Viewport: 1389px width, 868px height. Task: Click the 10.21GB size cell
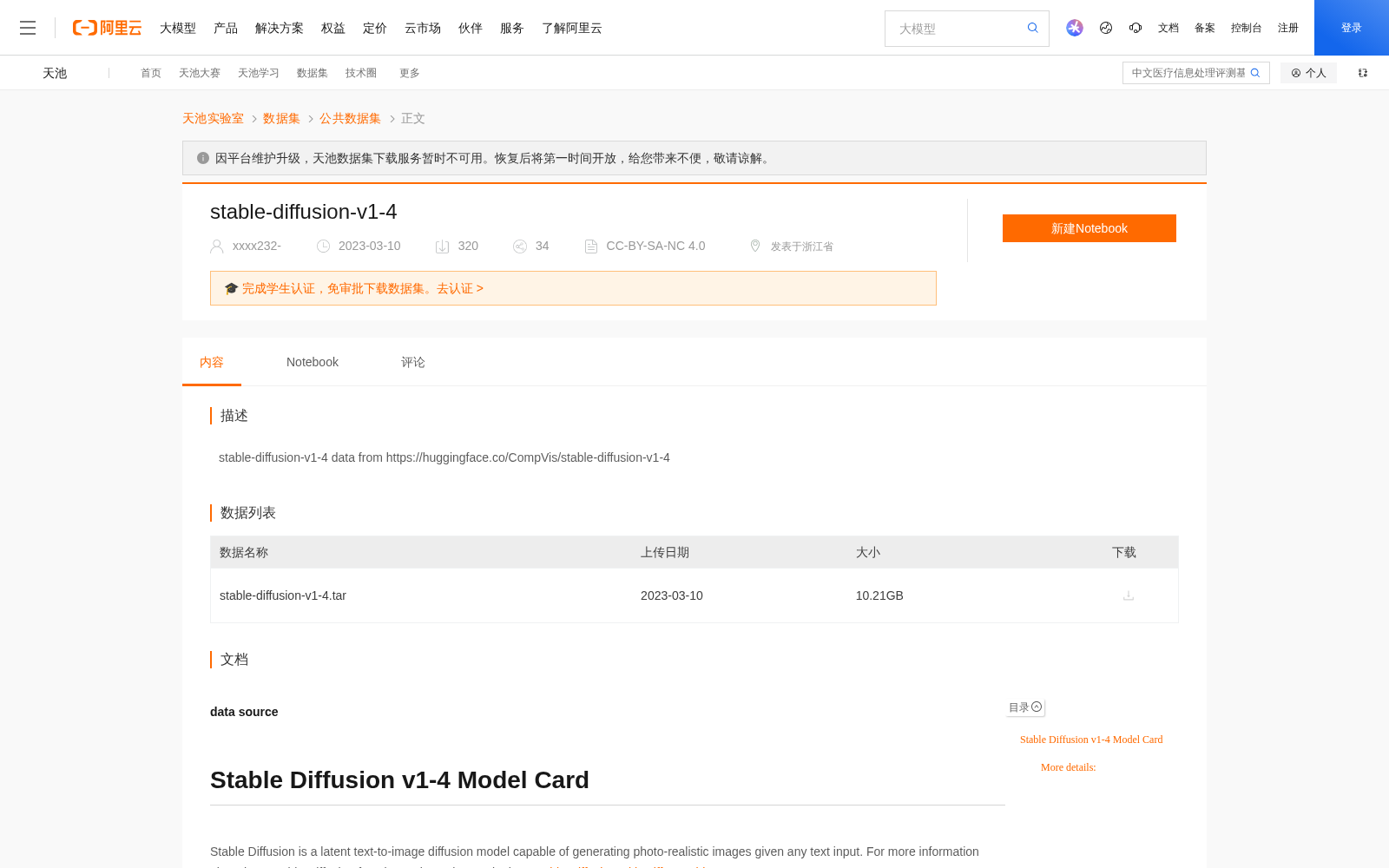[879, 595]
